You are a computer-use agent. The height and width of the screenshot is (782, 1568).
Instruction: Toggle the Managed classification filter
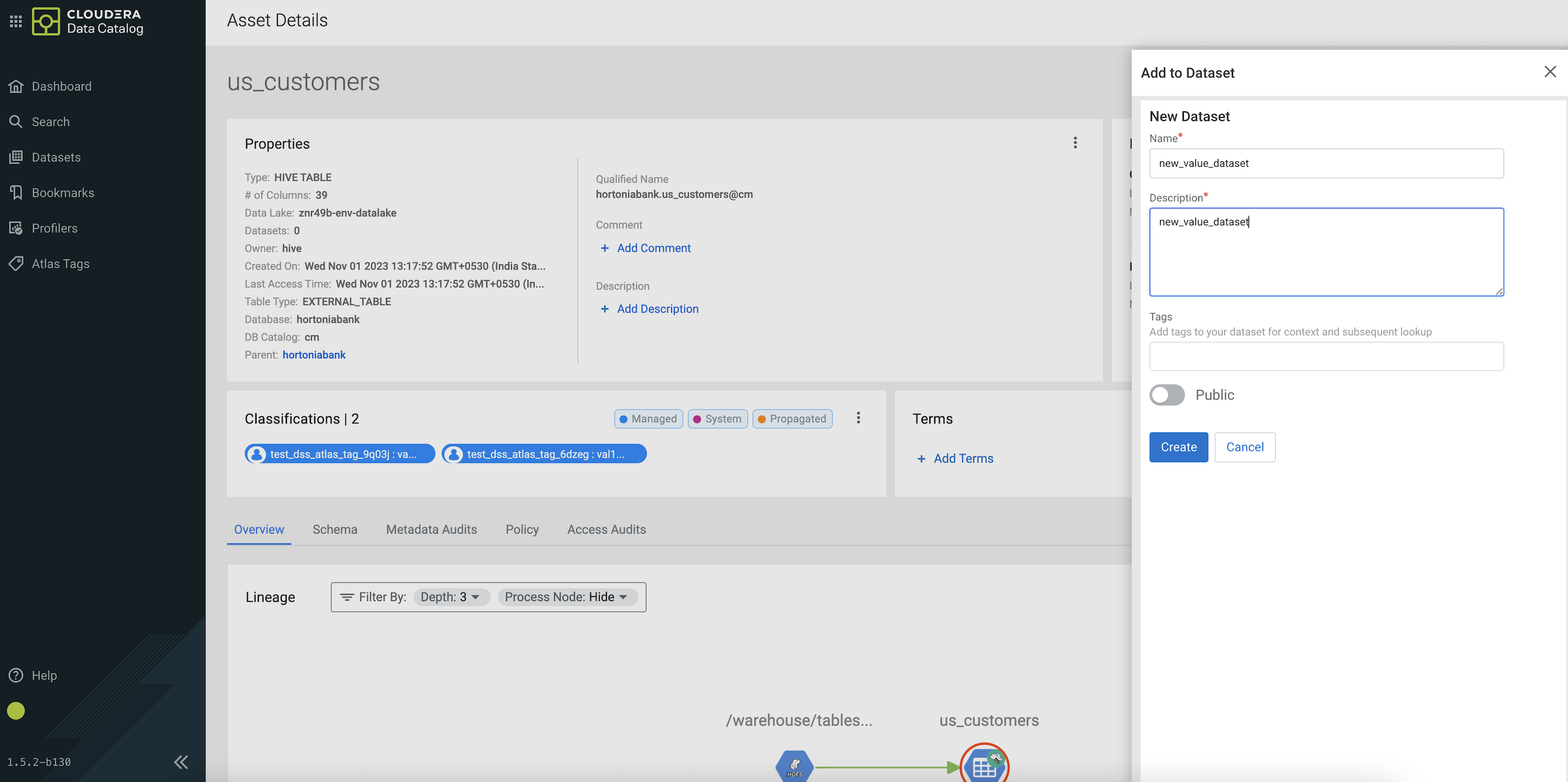coord(647,419)
